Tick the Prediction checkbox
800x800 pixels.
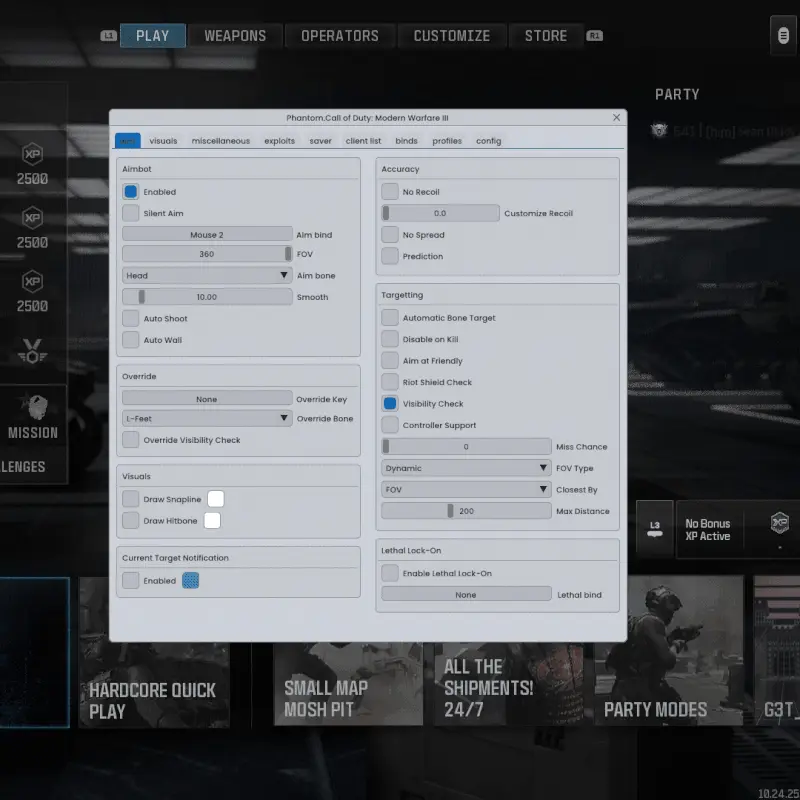pyautogui.click(x=390, y=256)
